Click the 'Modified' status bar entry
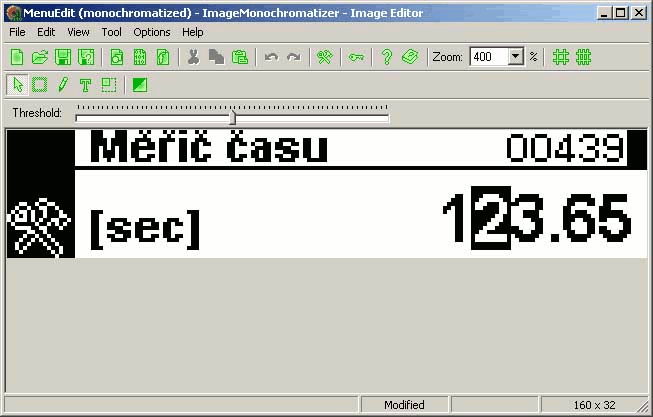The image size is (653, 417). click(x=404, y=405)
